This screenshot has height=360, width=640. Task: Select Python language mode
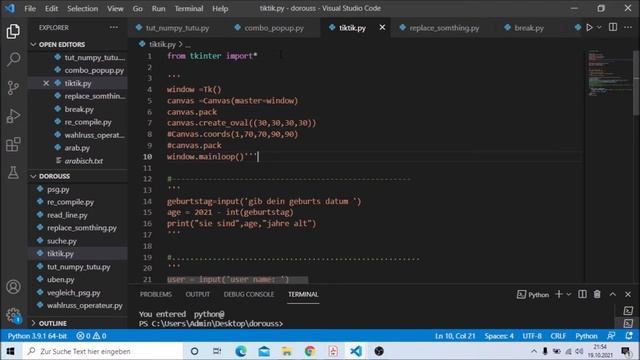click(586, 336)
